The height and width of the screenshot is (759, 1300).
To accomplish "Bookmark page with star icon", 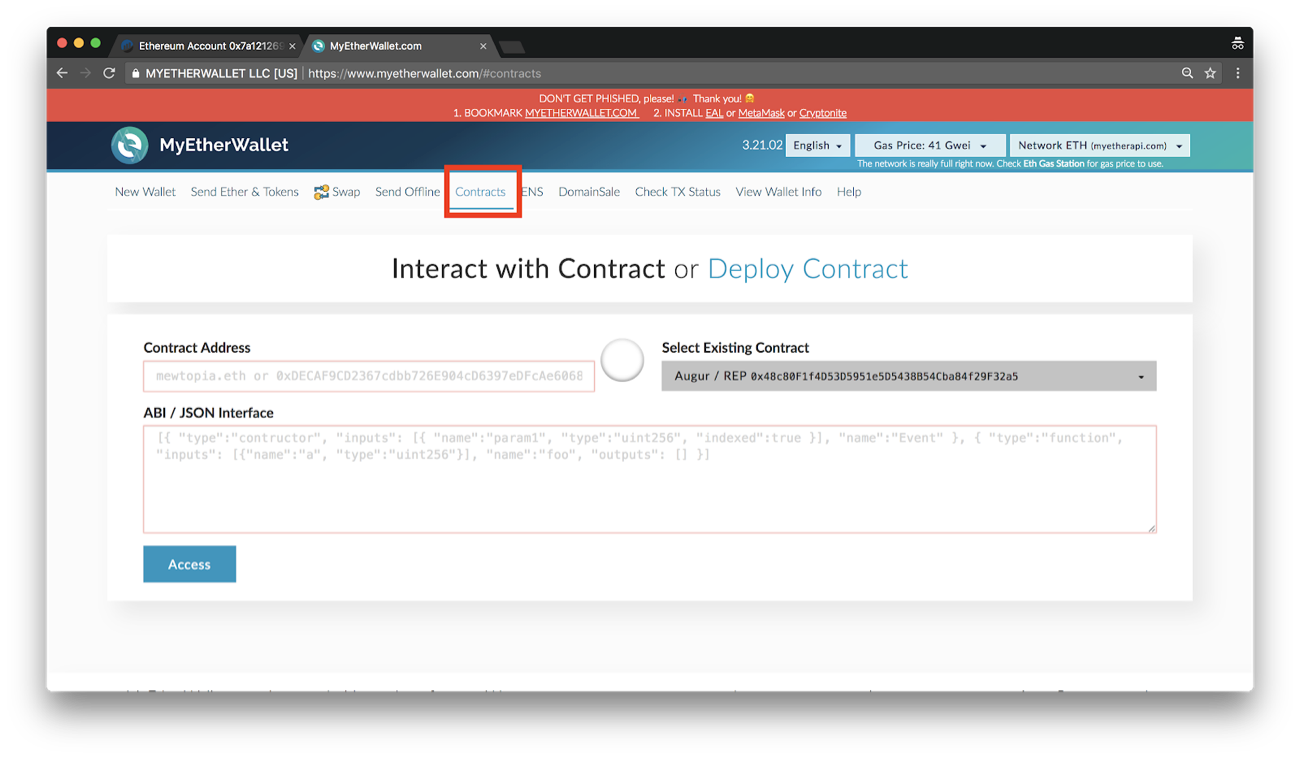I will 1210,73.
